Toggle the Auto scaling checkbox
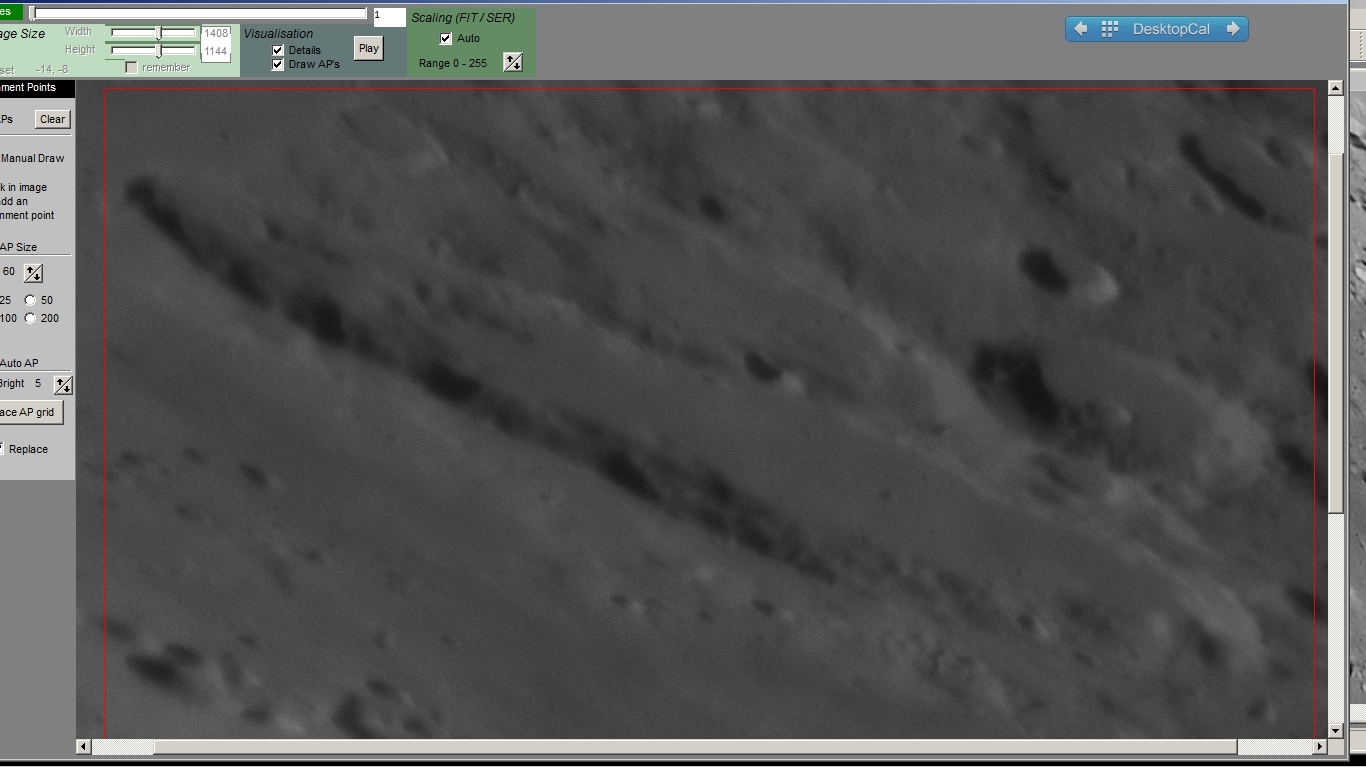This screenshot has height=768, width=1366. [x=446, y=38]
